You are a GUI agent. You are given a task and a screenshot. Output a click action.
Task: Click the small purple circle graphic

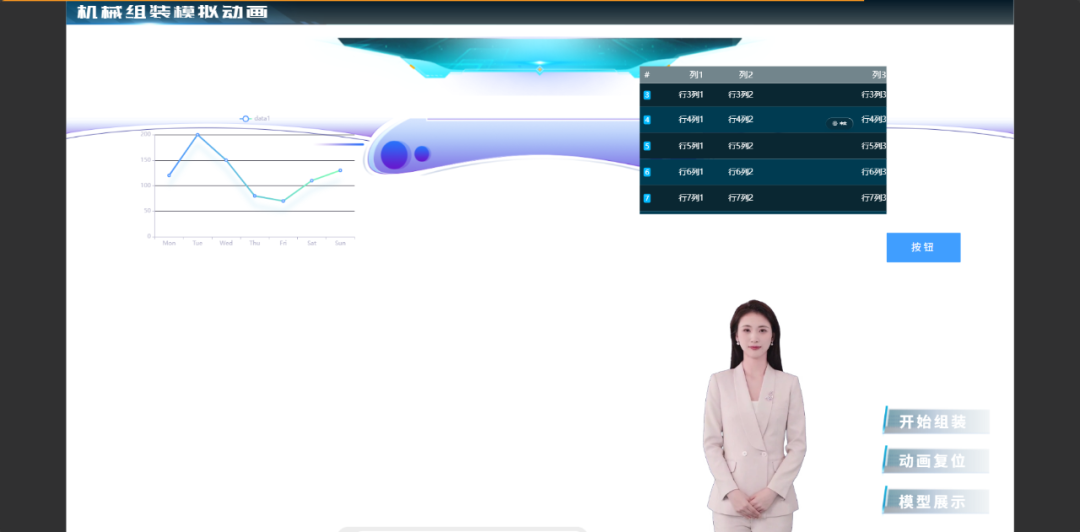pyautogui.click(x=422, y=154)
